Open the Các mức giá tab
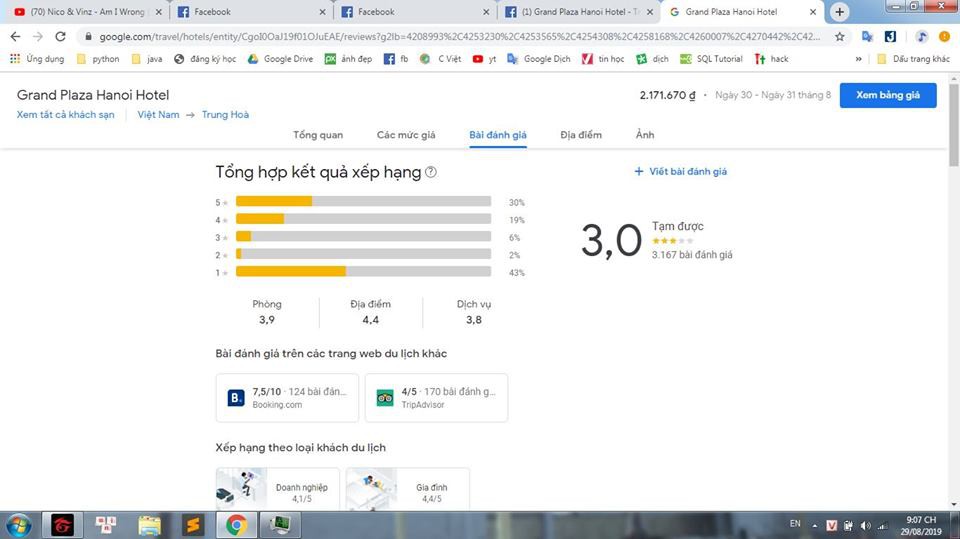The height and width of the screenshot is (539, 960). pyautogui.click(x=406, y=135)
